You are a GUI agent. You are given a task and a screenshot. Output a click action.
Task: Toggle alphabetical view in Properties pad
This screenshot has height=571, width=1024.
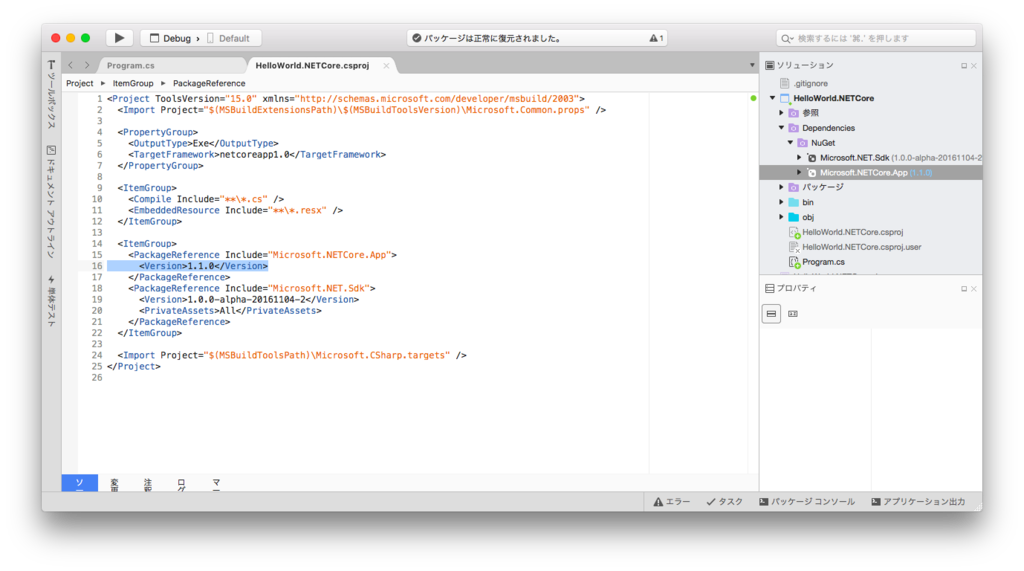click(793, 314)
